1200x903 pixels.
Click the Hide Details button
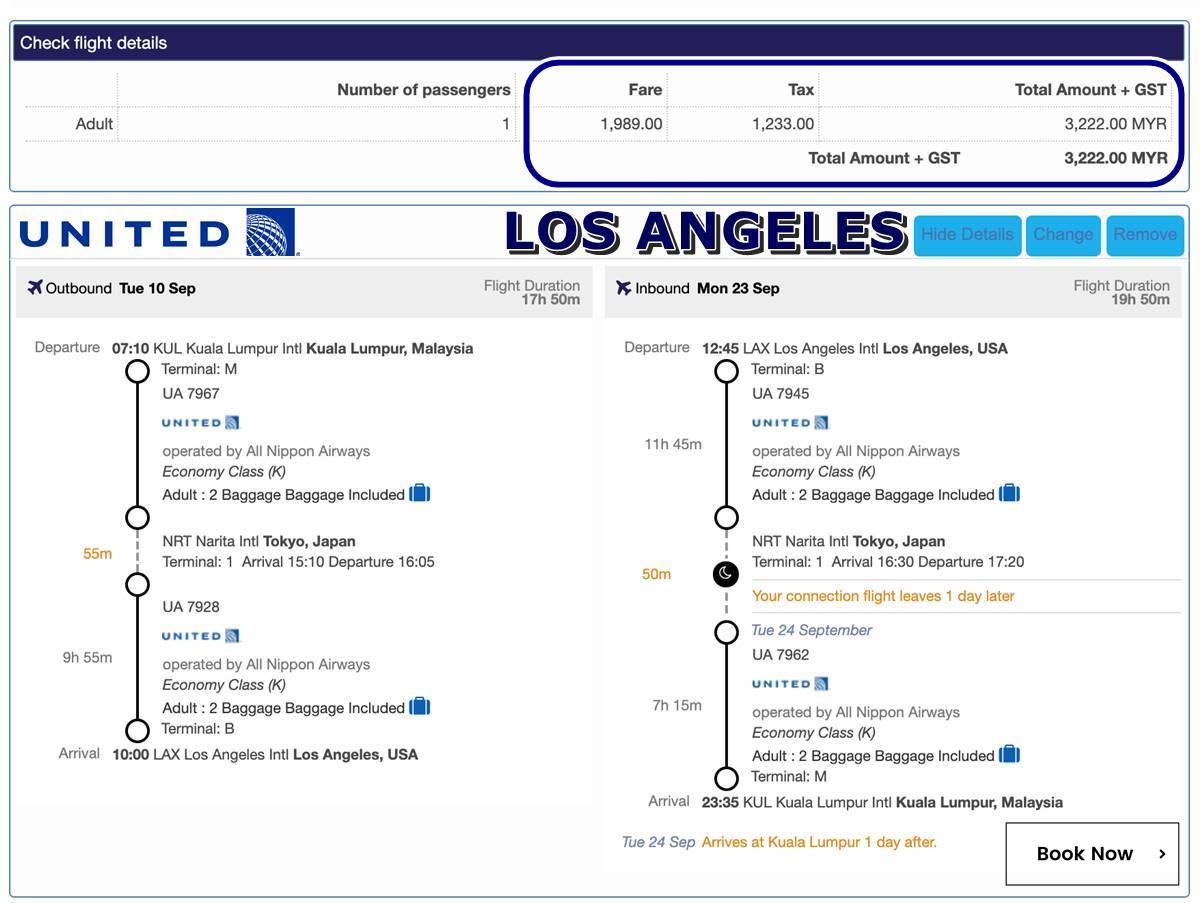967,235
